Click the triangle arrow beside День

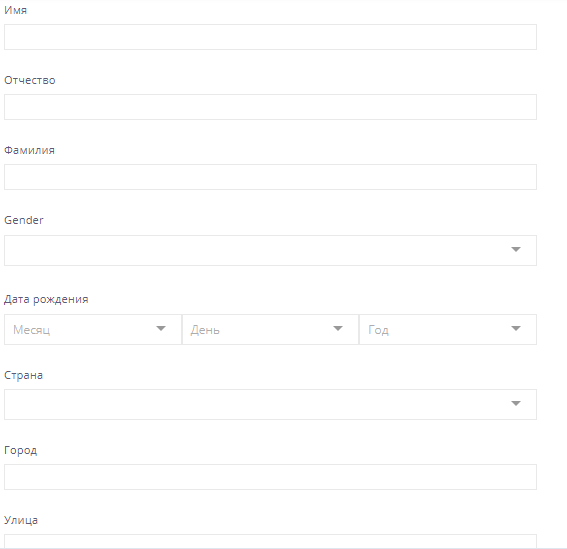point(338,328)
